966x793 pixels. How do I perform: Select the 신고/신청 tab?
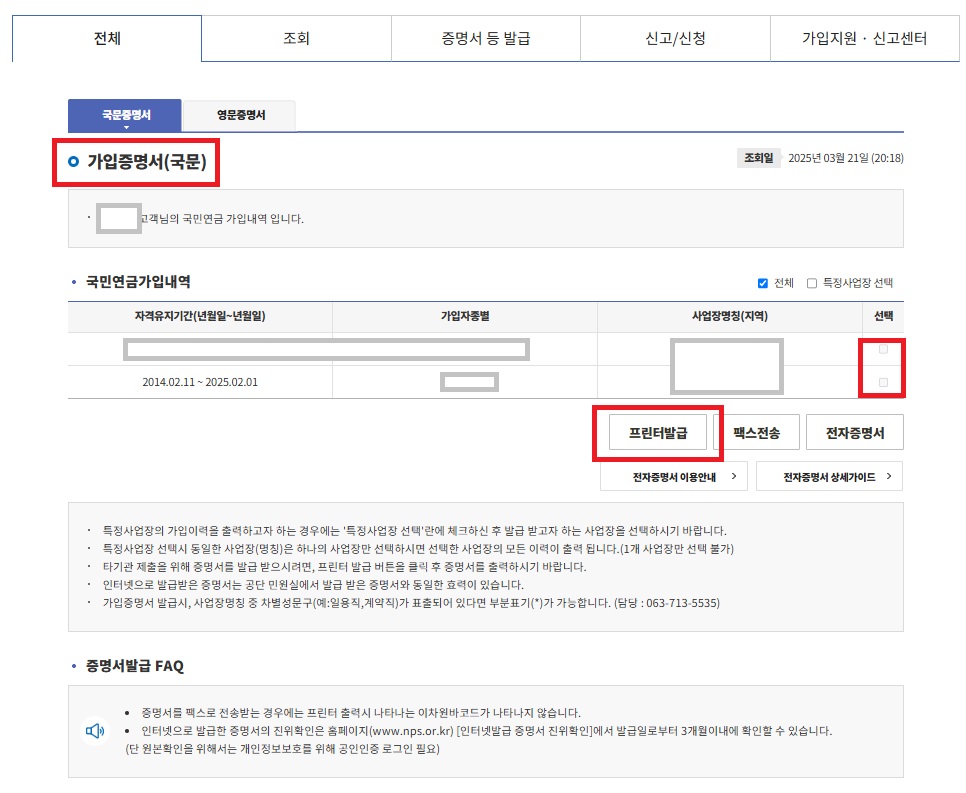tap(674, 38)
